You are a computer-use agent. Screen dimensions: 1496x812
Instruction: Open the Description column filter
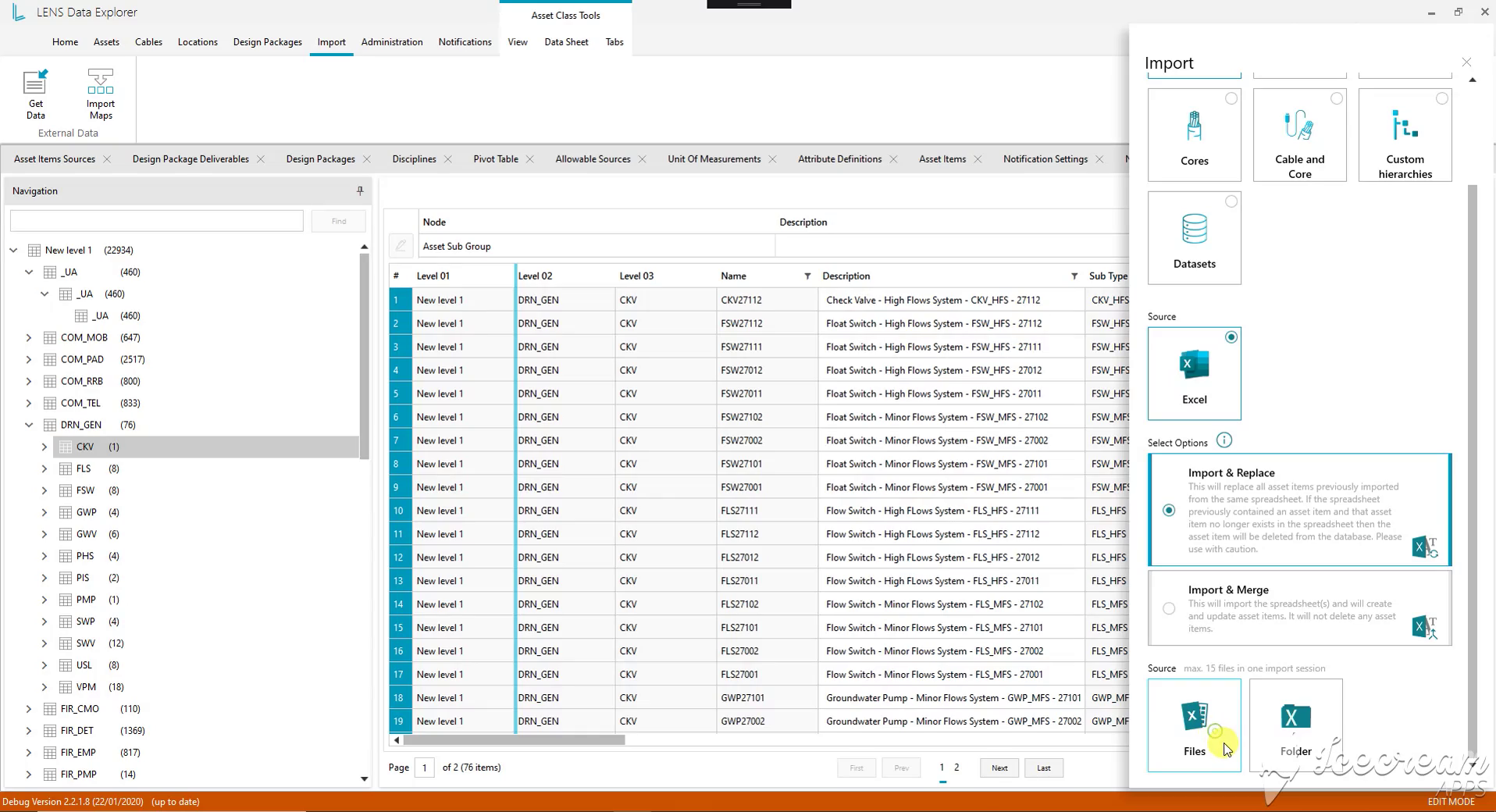point(1074,276)
